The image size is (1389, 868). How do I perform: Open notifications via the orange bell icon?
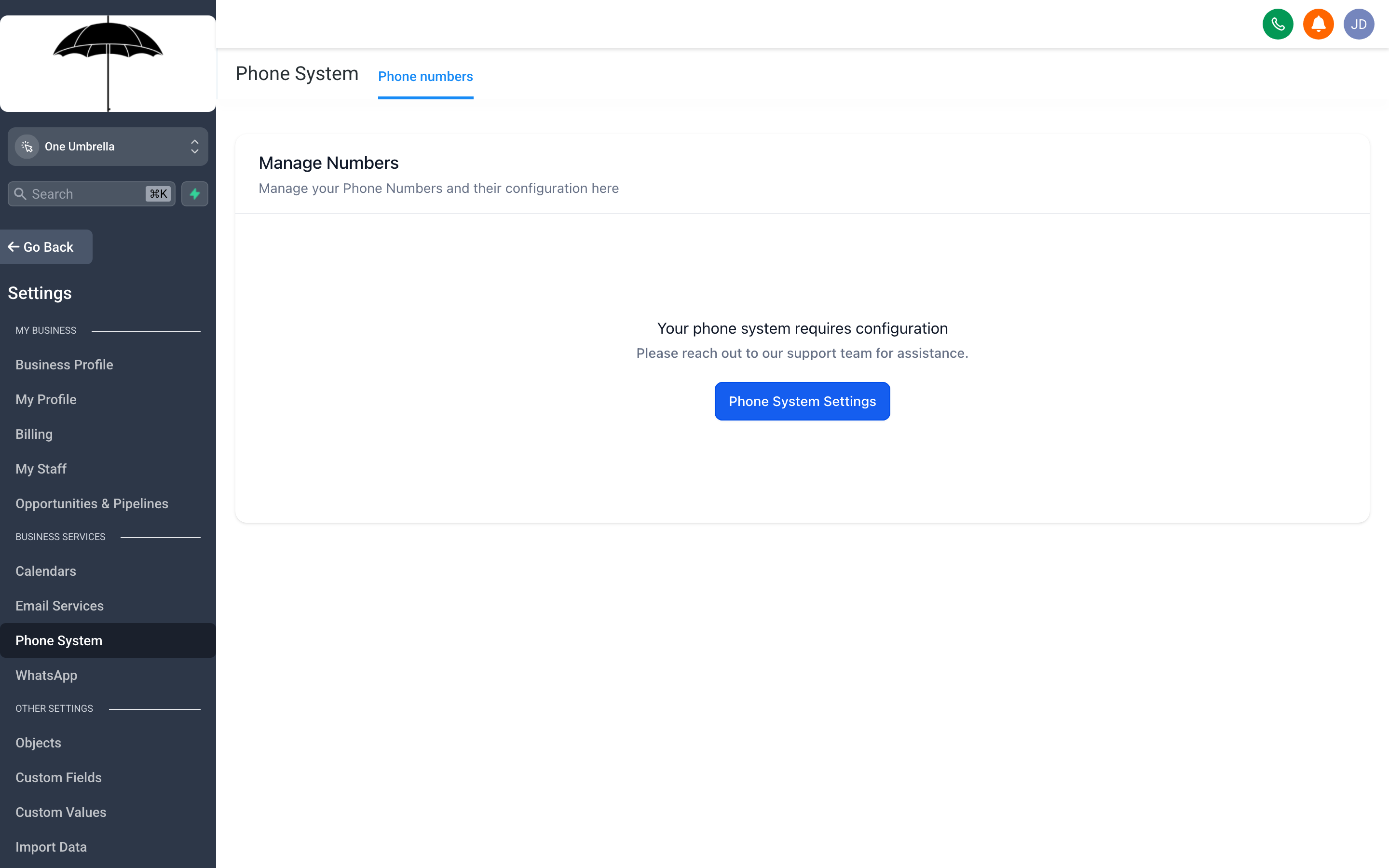[1318, 24]
